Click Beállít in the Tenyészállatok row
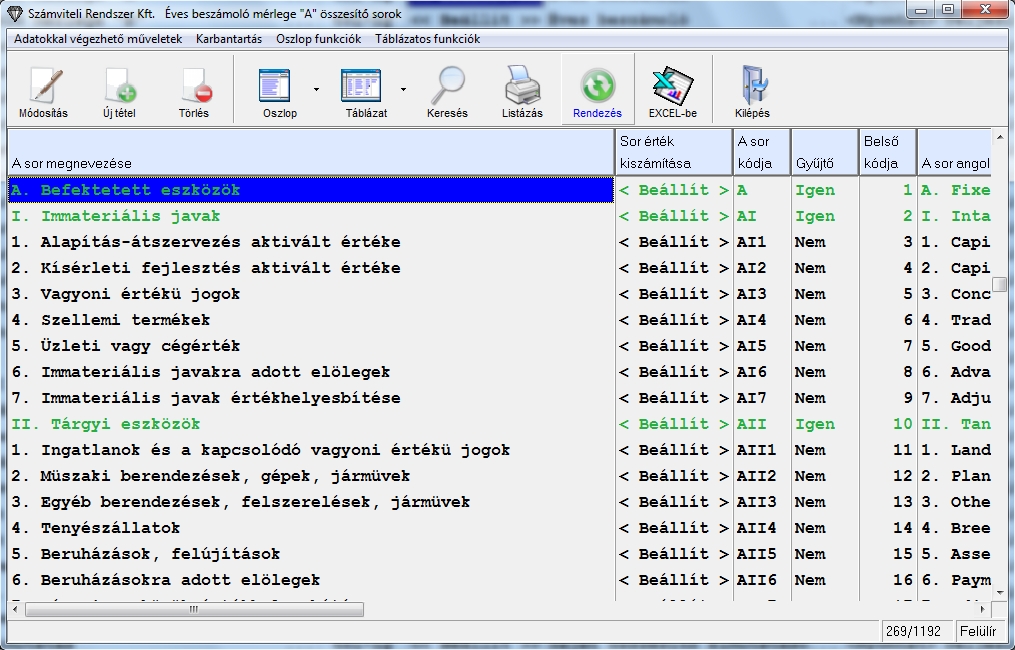Image resolution: width=1015 pixels, height=650 pixels. pos(673,528)
